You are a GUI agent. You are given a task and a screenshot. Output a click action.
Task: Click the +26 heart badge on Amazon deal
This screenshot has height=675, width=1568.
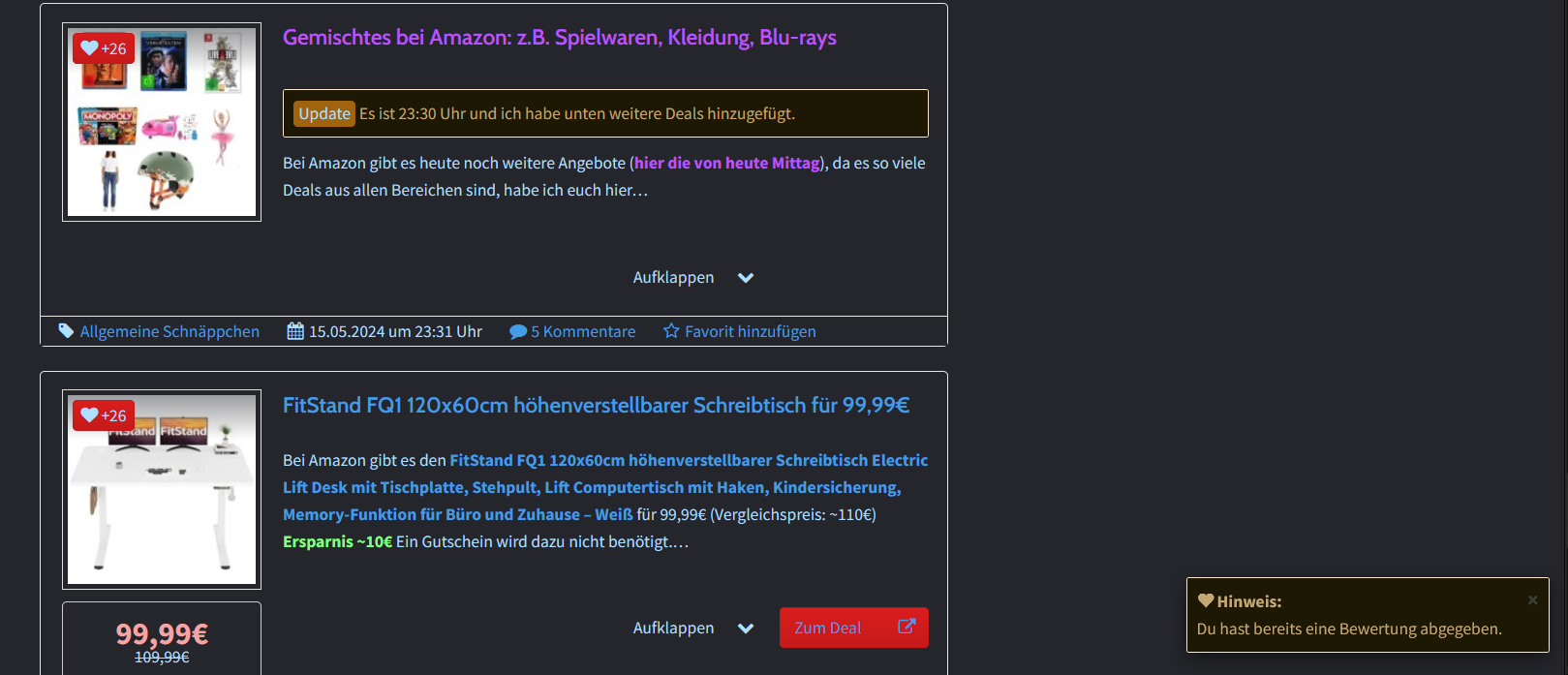click(104, 48)
